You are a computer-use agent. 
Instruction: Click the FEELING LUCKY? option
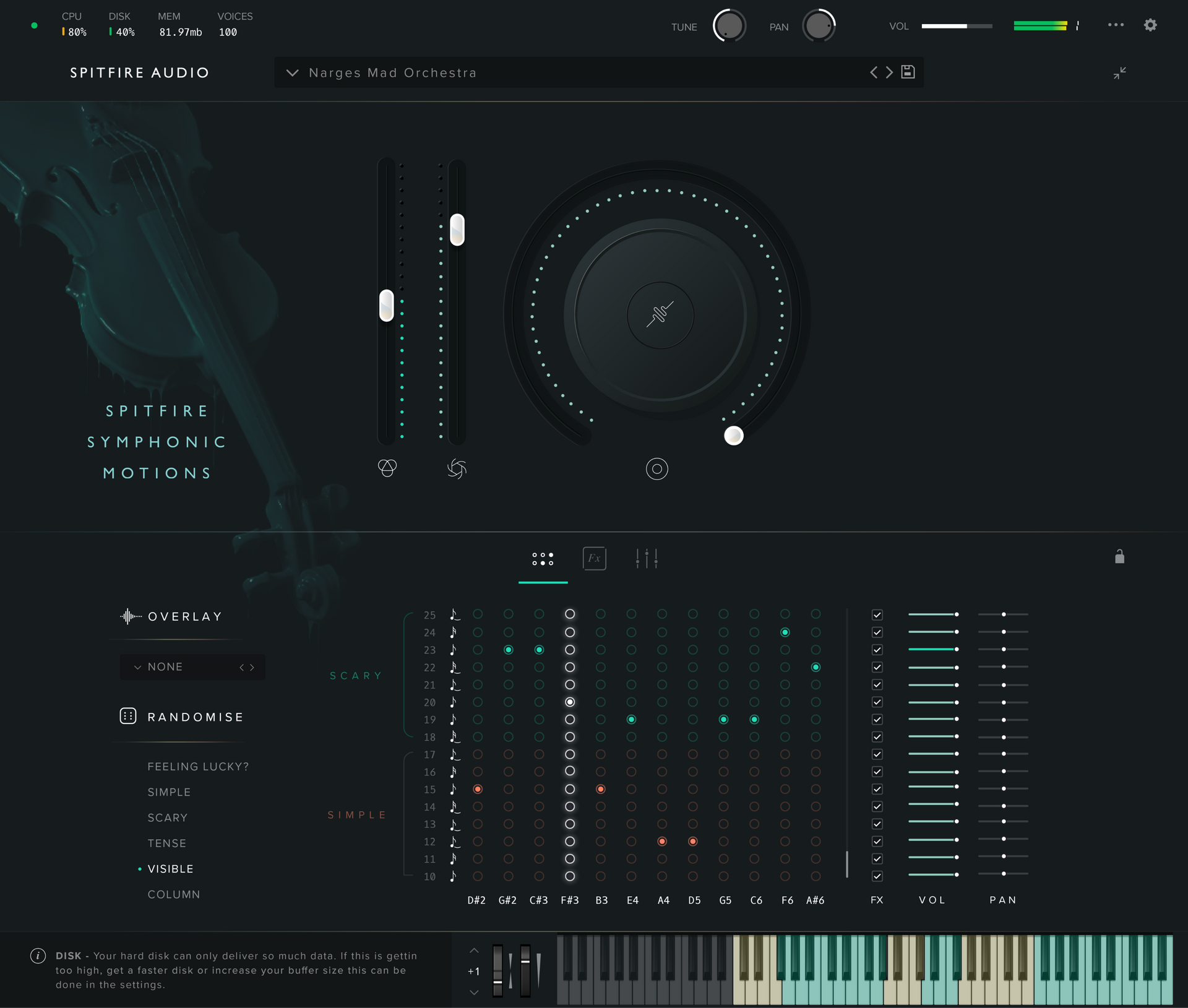(198, 767)
